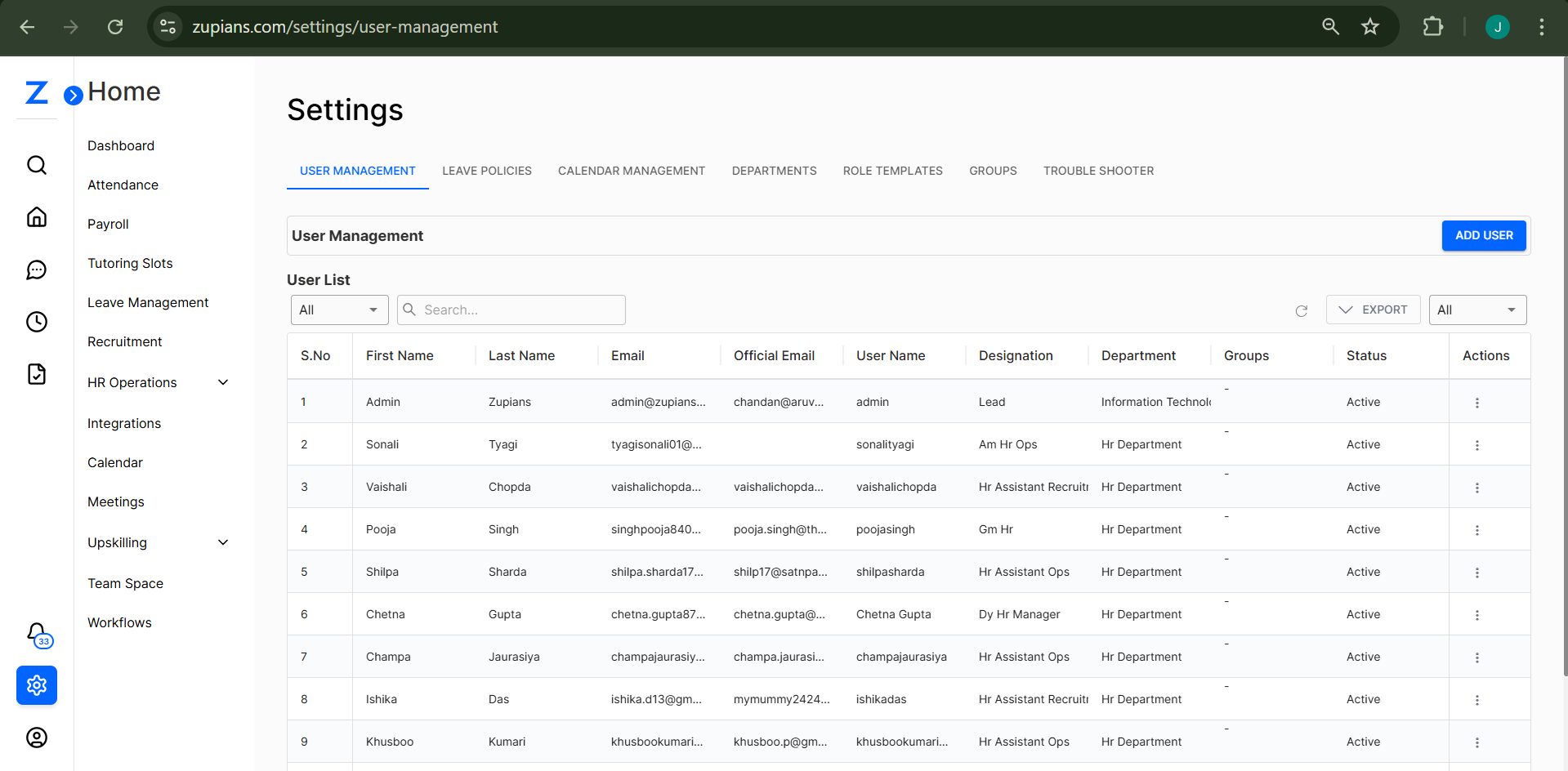
Task: Switch to the LEAVE POLICIES tab
Action: [x=486, y=171]
